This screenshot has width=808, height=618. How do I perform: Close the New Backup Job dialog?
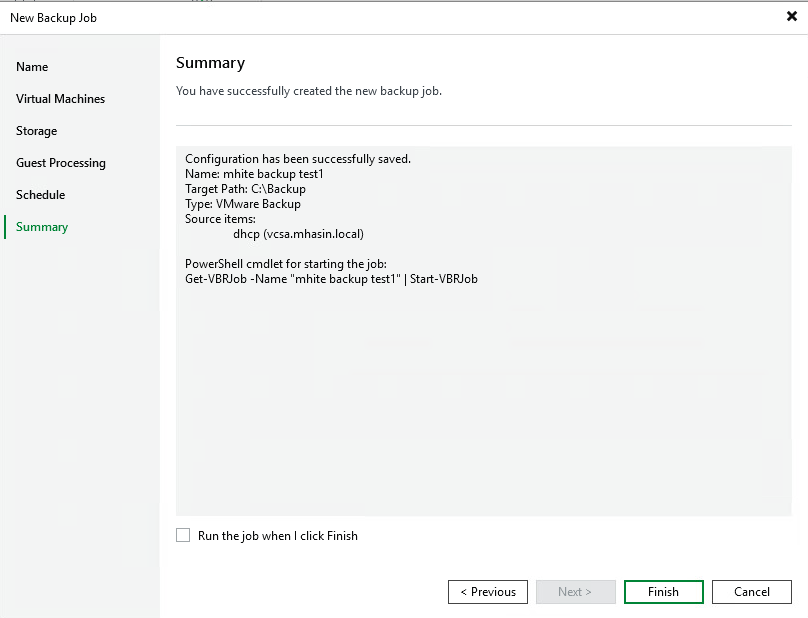(793, 17)
